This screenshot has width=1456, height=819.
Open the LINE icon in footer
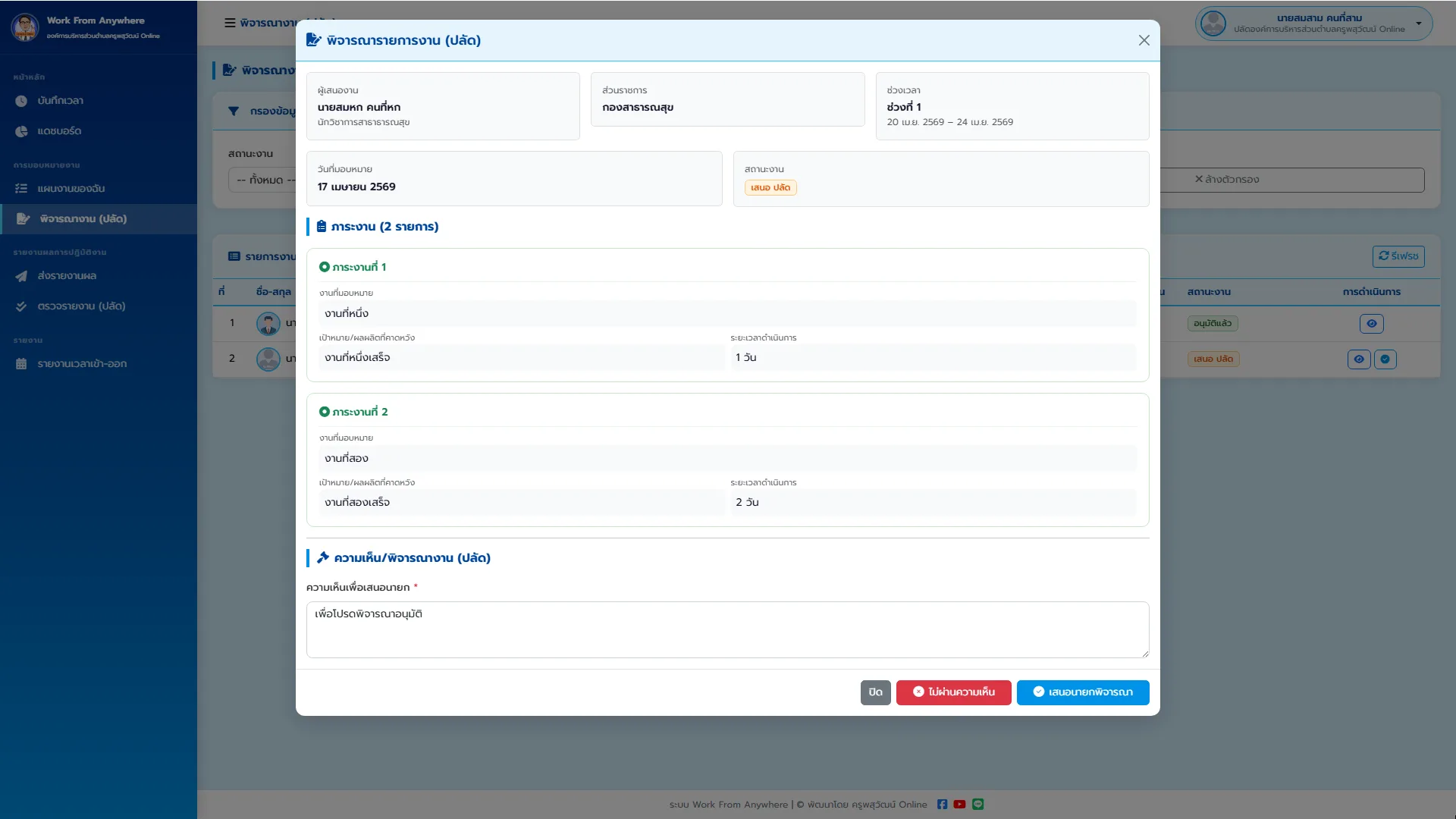tap(977, 805)
